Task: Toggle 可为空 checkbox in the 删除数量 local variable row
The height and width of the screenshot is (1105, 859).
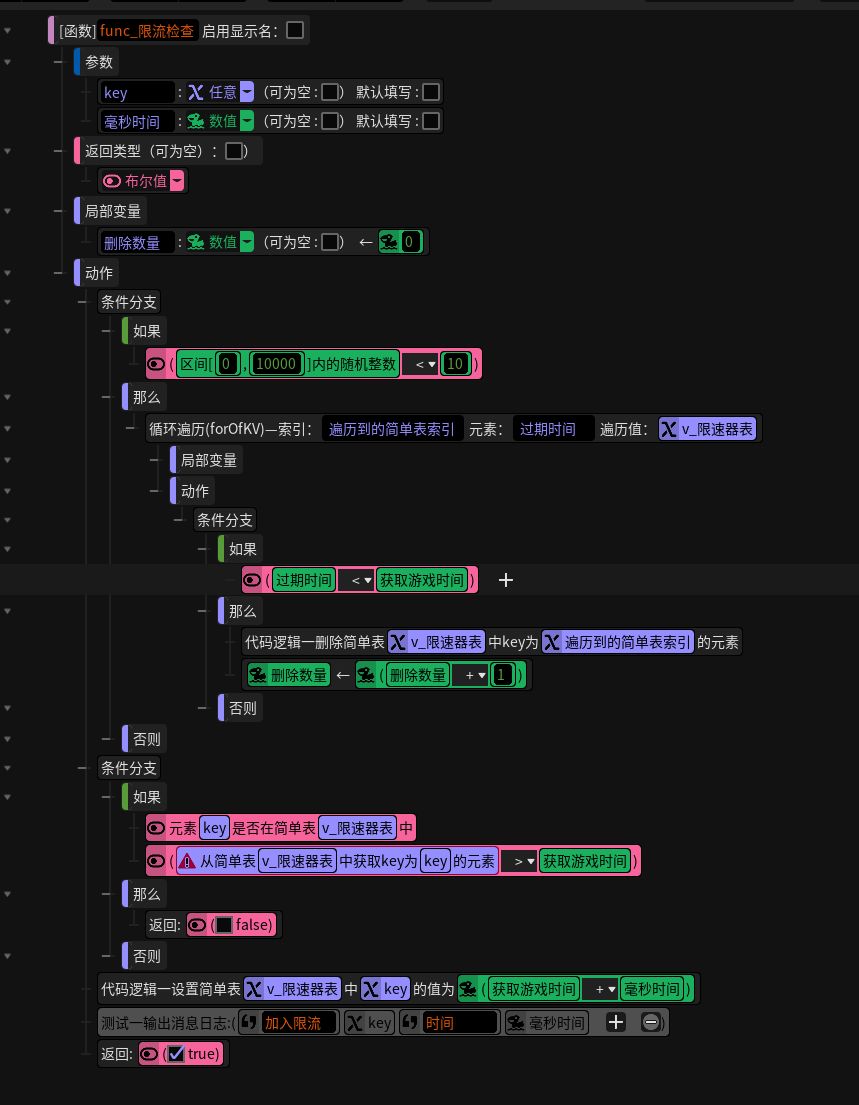Action: pyautogui.click(x=329, y=242)
